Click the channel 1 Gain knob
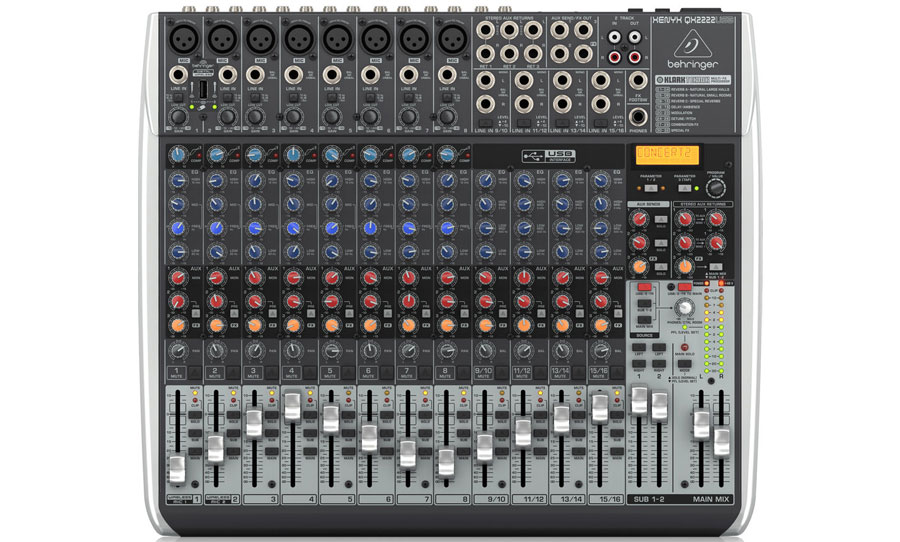Viewport: 900px width, 542px height. tap(178, 117)
